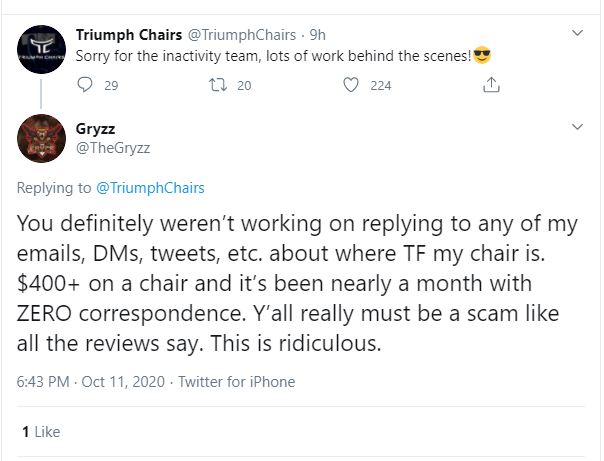The height and width of the screenshot is (461, 604).
Task: Open the Twitter for iPhone source link
Action: pyautogui.click(x=237, y=382)
